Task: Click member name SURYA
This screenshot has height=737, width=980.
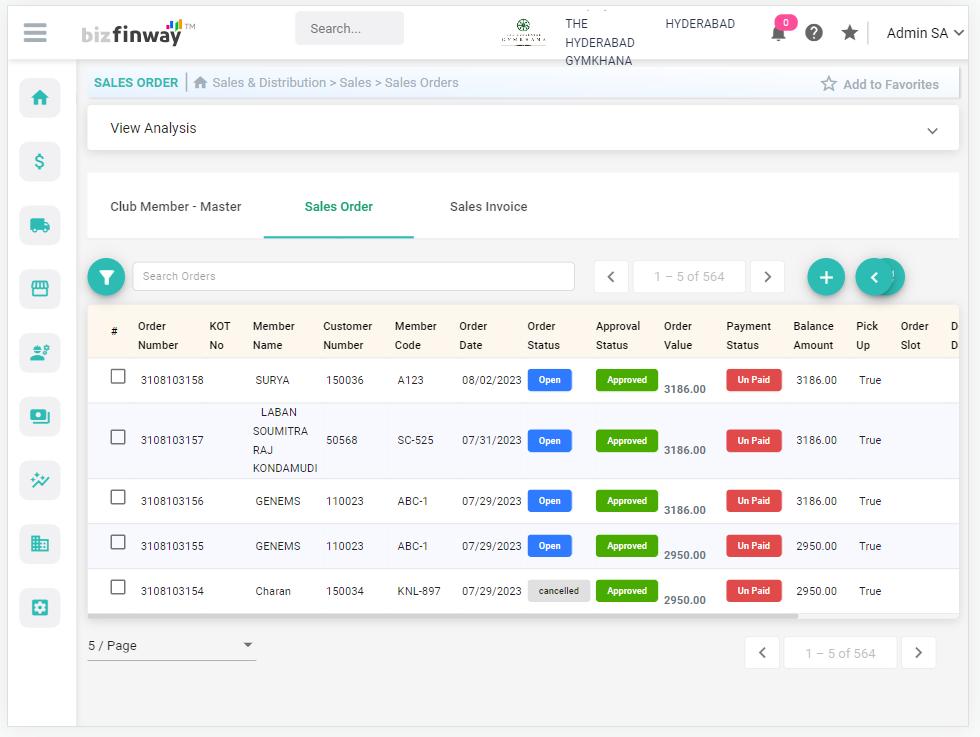Action: click(272, 380)
